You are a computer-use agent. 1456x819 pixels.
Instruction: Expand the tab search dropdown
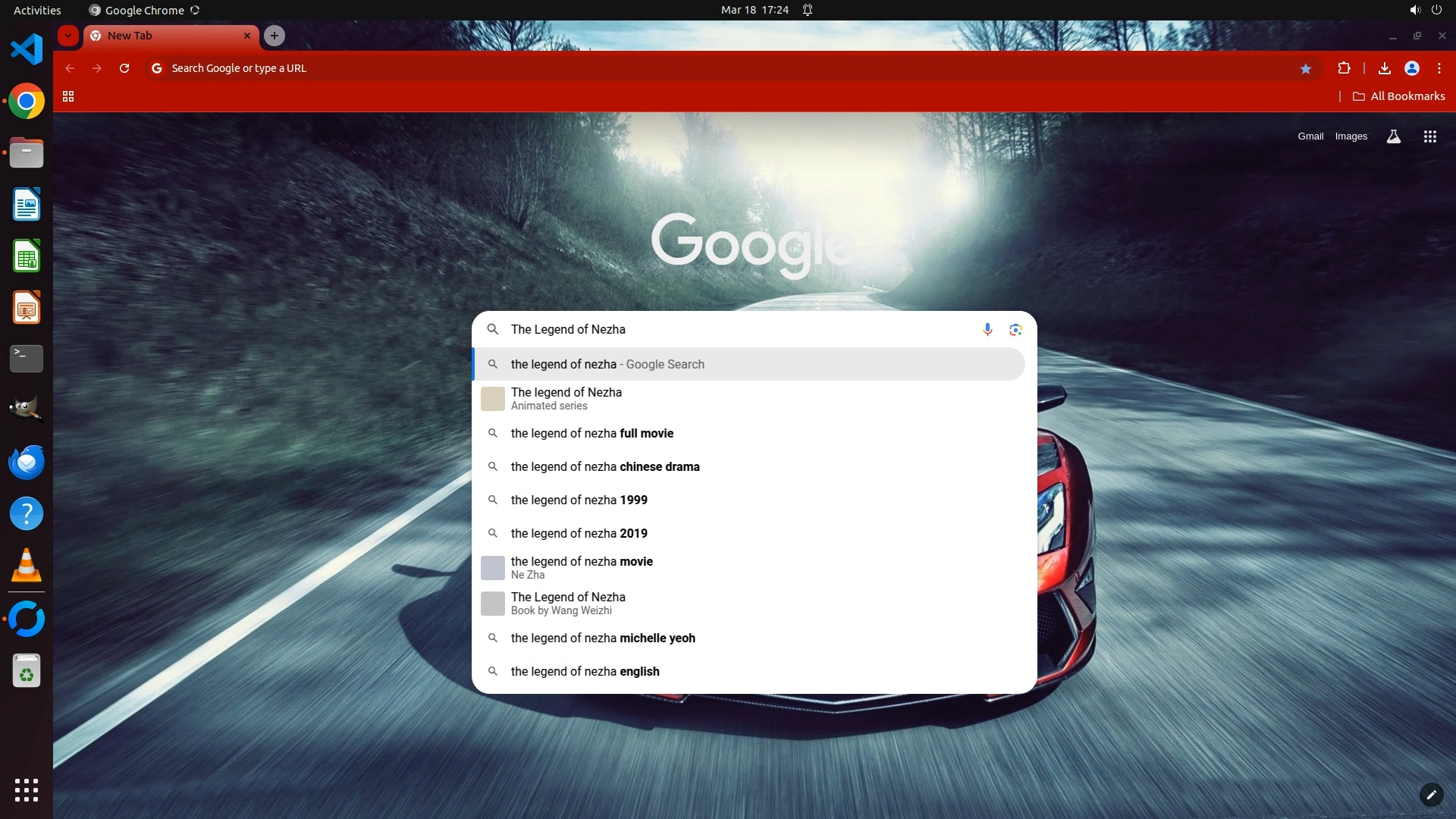pyautogui.click(x=68, y=36)
